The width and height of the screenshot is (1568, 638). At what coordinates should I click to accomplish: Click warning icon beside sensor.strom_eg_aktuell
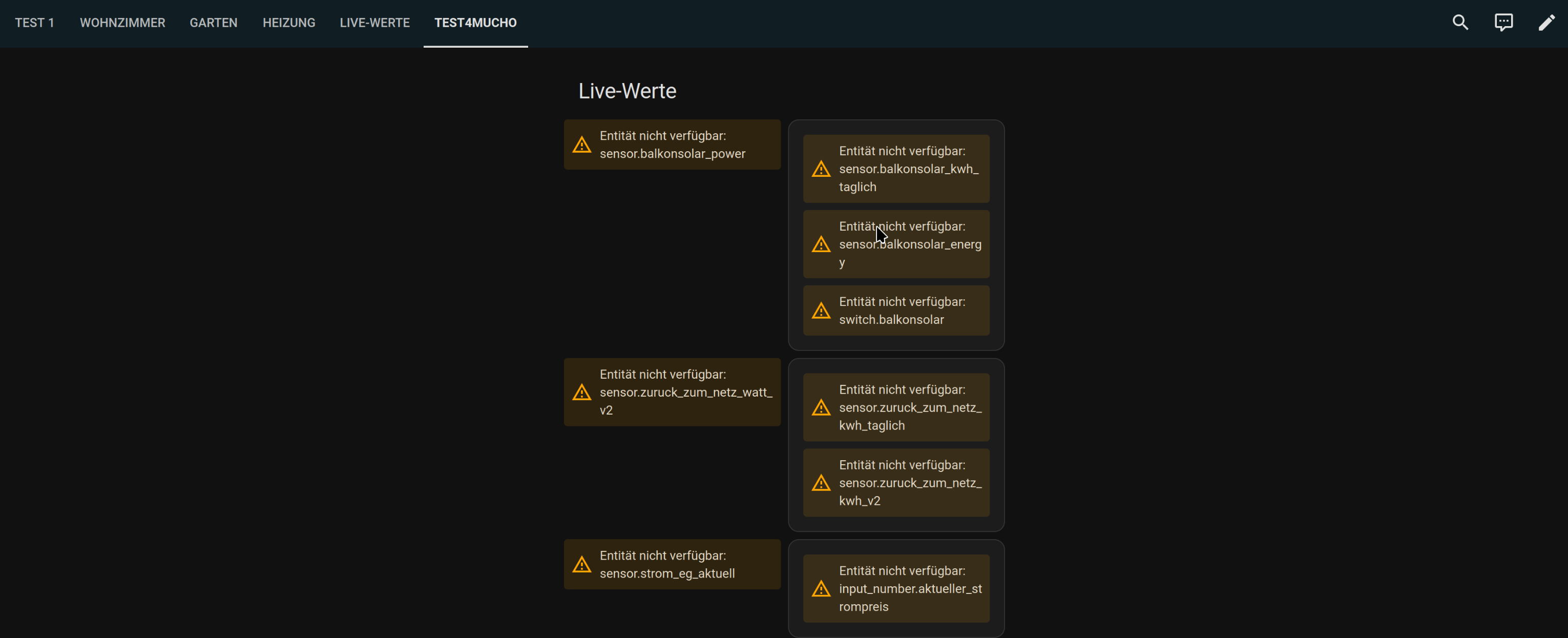581,564
